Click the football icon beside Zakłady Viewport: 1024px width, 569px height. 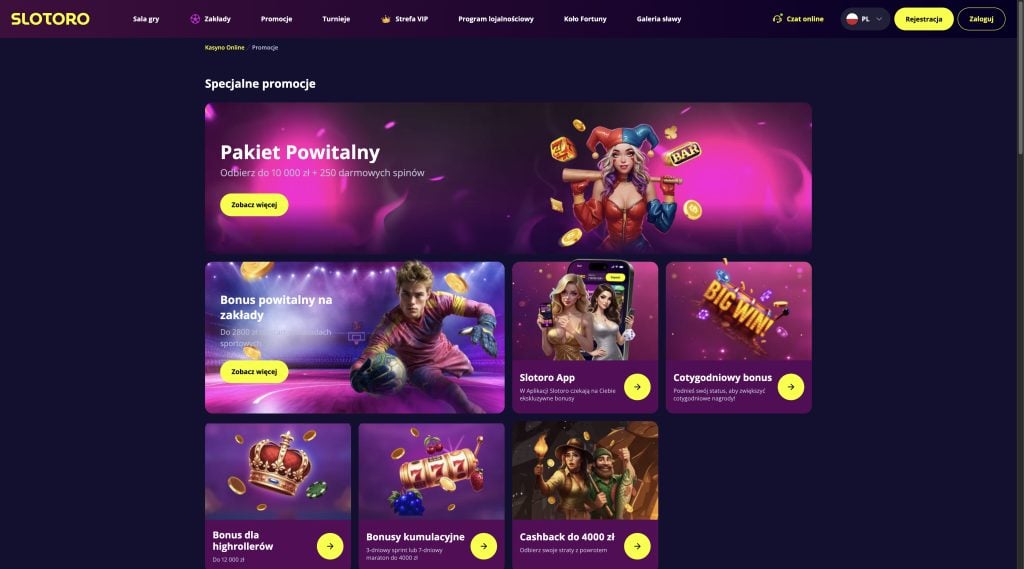pos(195,19)
